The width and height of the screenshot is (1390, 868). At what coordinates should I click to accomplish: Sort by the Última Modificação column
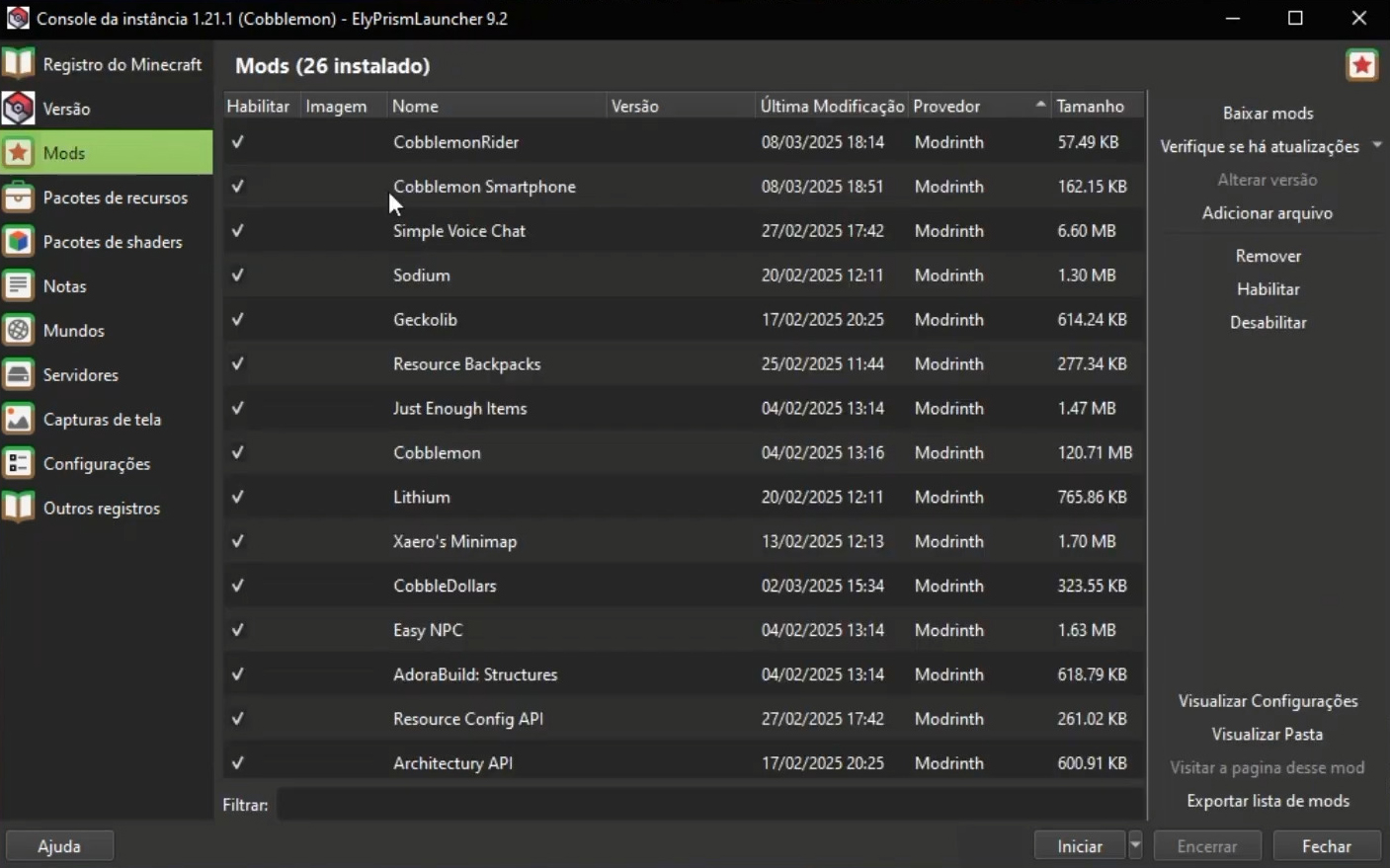tap(832, 106)
